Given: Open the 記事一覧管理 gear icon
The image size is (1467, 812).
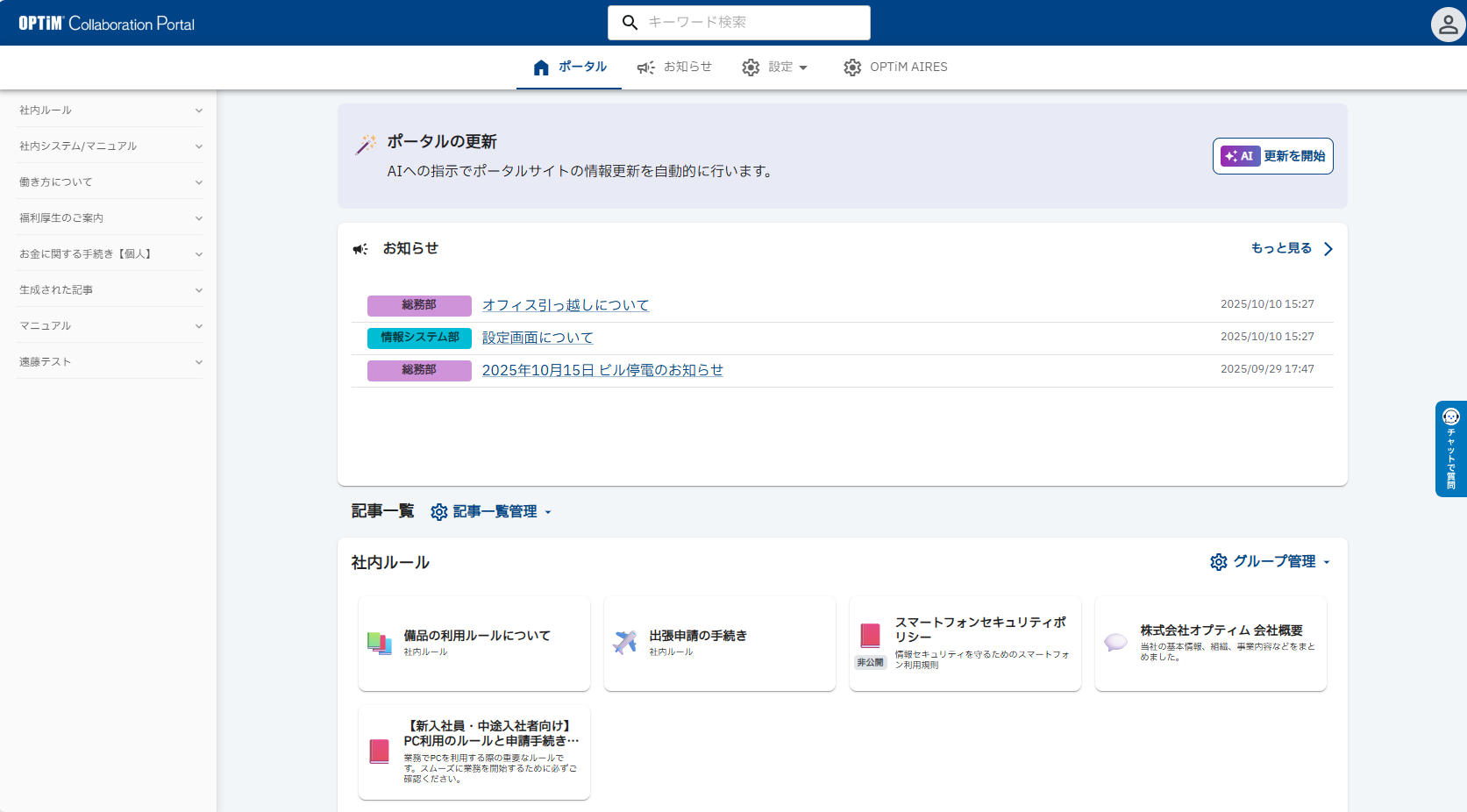Looking at the screenshot, I should 438,511.
